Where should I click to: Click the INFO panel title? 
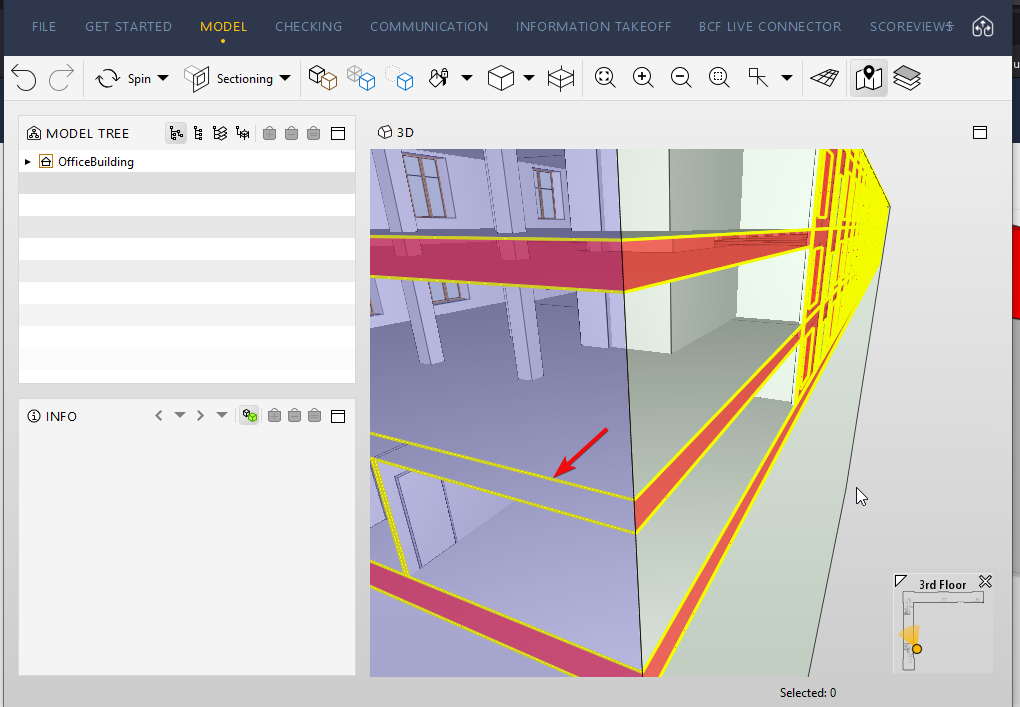click(x=61, y=416)
